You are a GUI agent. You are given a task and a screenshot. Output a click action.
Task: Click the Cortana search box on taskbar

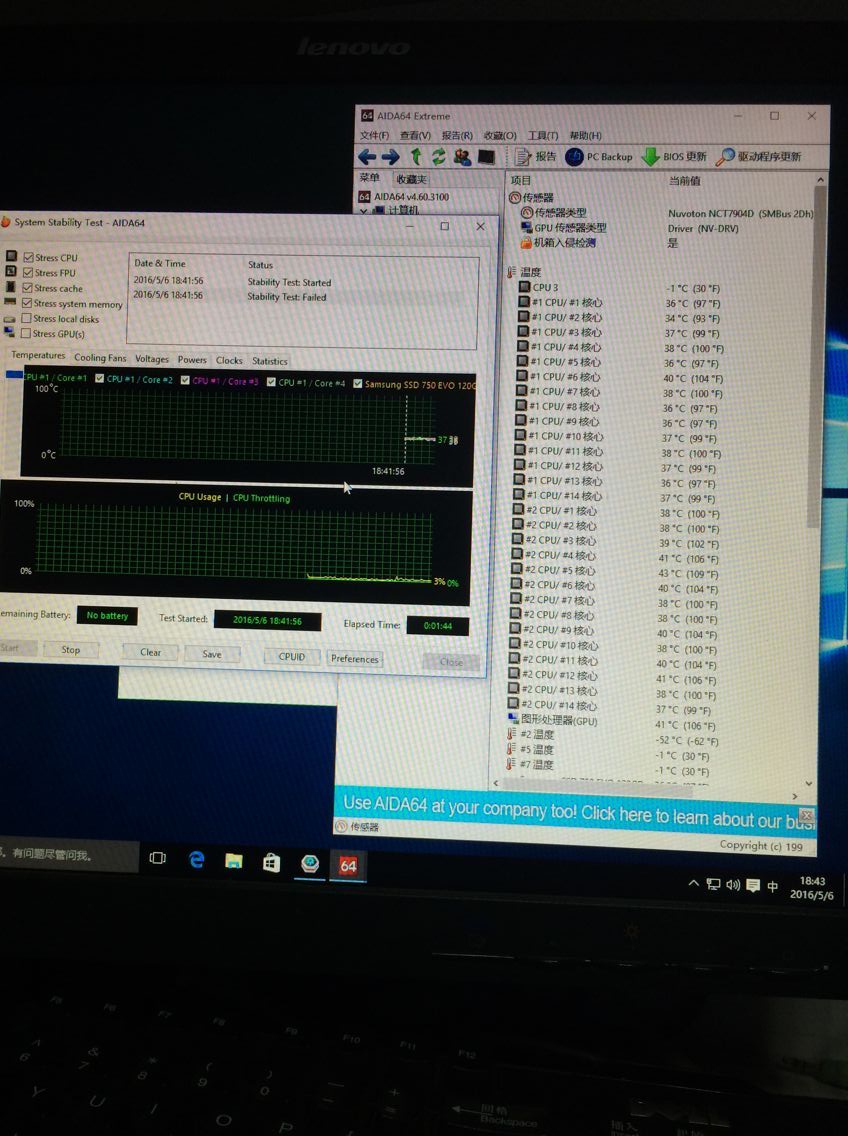pos(69,855)
